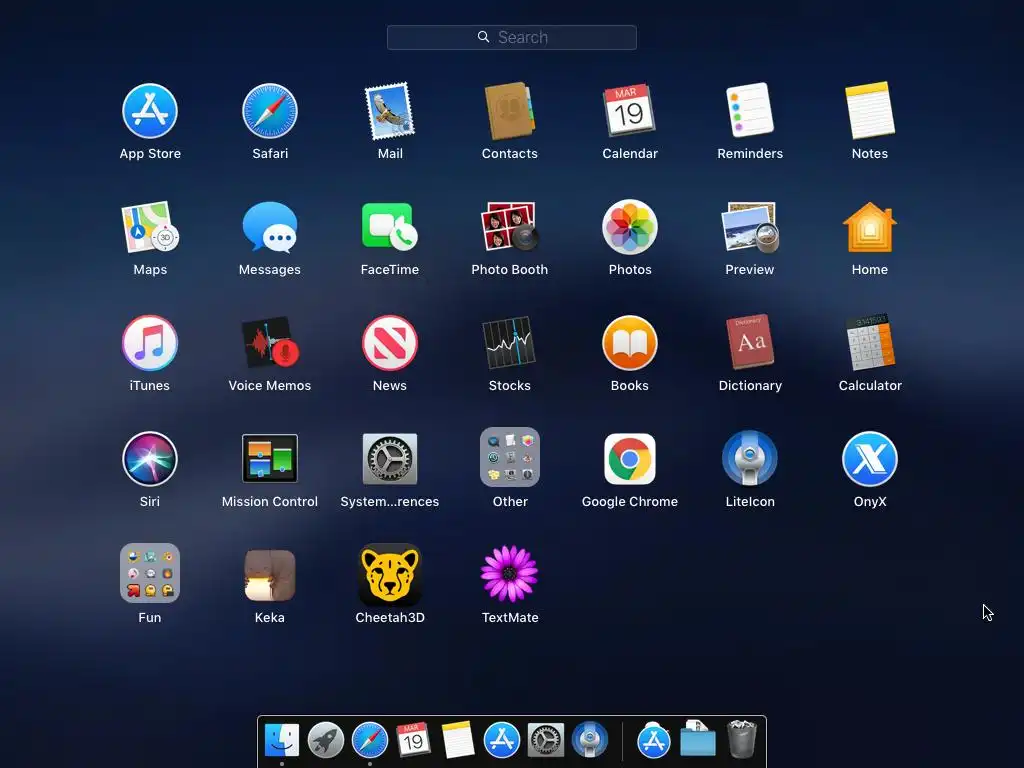Viewport: 1024px width, 768px height.
Task: Open Calendar from the Dock
Action: pyautogui.click(x=413, y=741)
